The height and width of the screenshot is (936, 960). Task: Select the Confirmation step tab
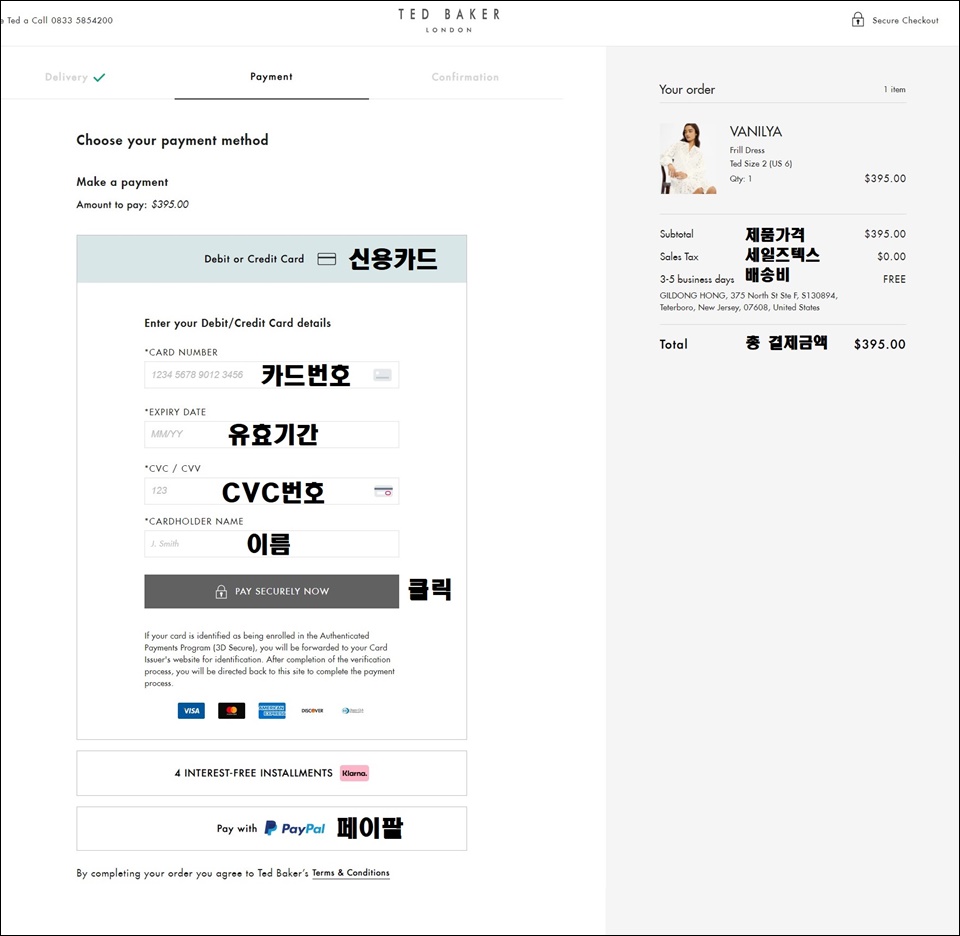pos(465,77)
